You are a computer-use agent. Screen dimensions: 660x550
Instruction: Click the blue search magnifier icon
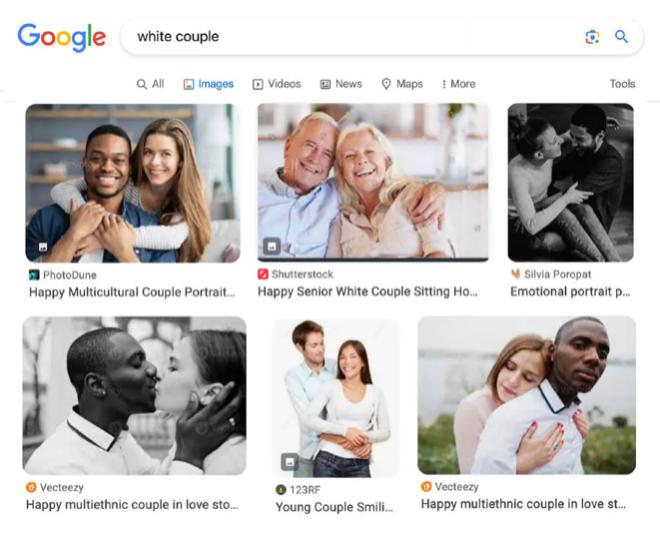(621, 37)
